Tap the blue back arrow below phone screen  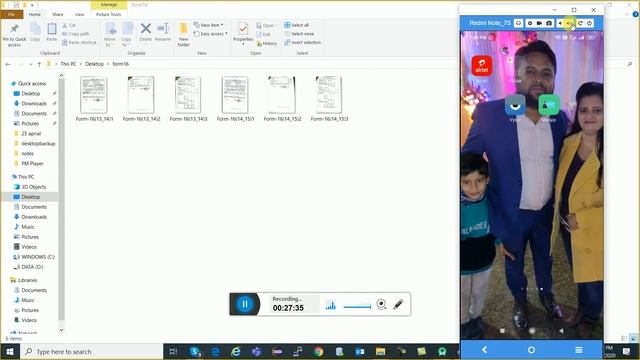484,350
